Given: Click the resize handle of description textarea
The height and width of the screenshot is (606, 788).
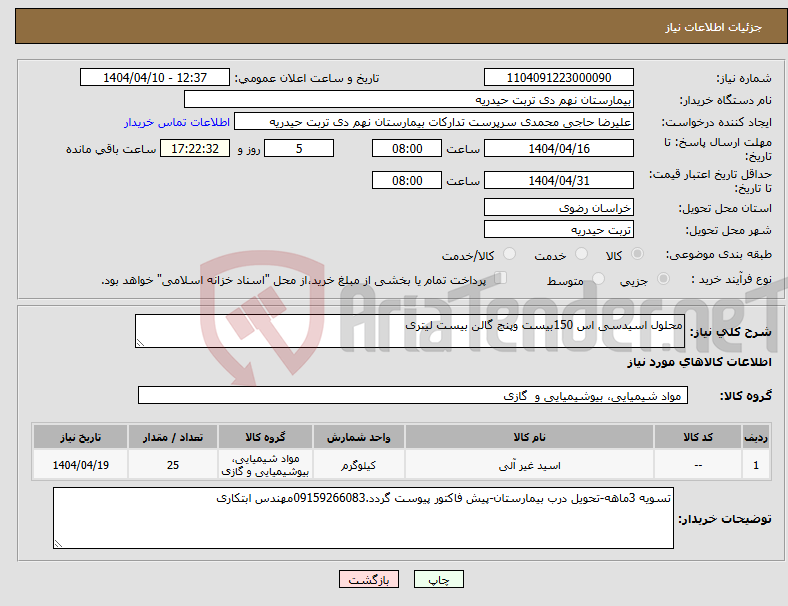Looking at the screenshot, I should tap(140, 343).
